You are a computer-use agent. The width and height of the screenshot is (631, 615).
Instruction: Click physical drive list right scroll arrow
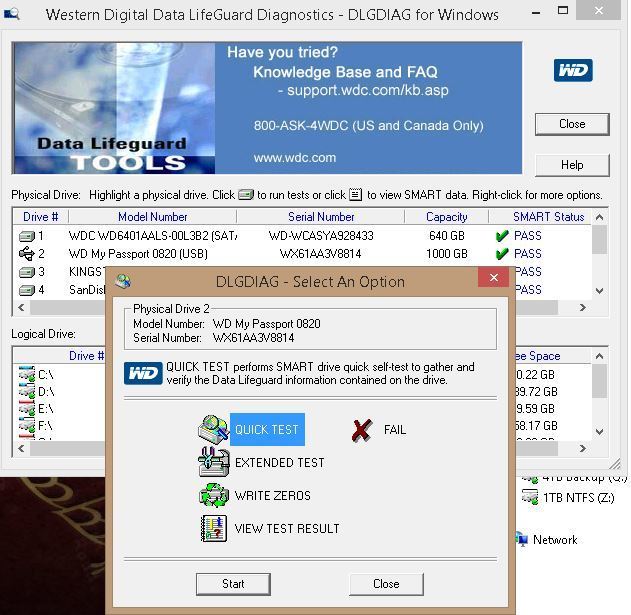(582, 308)
